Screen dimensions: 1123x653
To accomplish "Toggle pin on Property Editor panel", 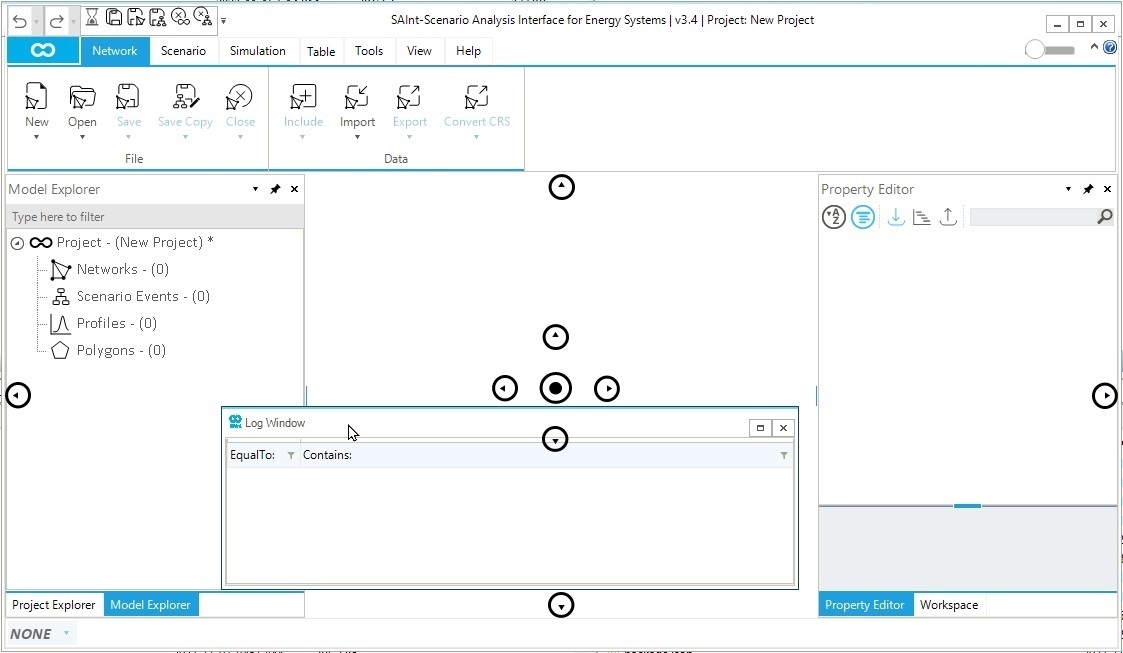I will [1088, 189].
